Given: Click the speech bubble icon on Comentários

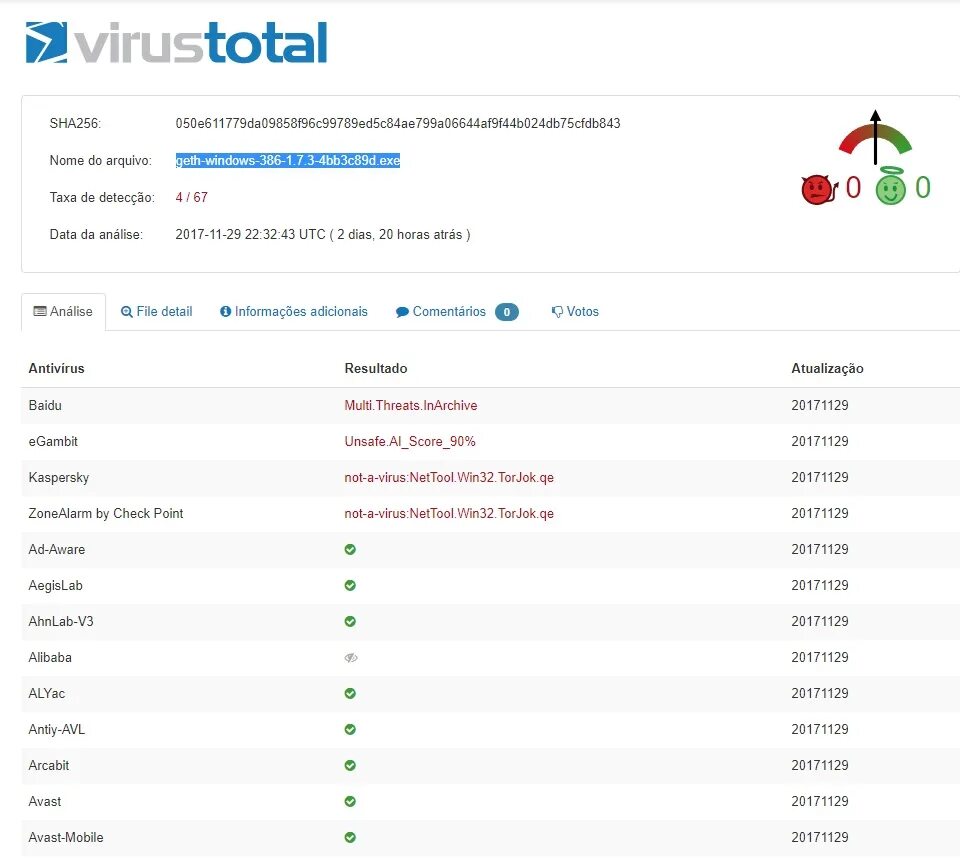Looking at the screenshot, I should (402, 312).
